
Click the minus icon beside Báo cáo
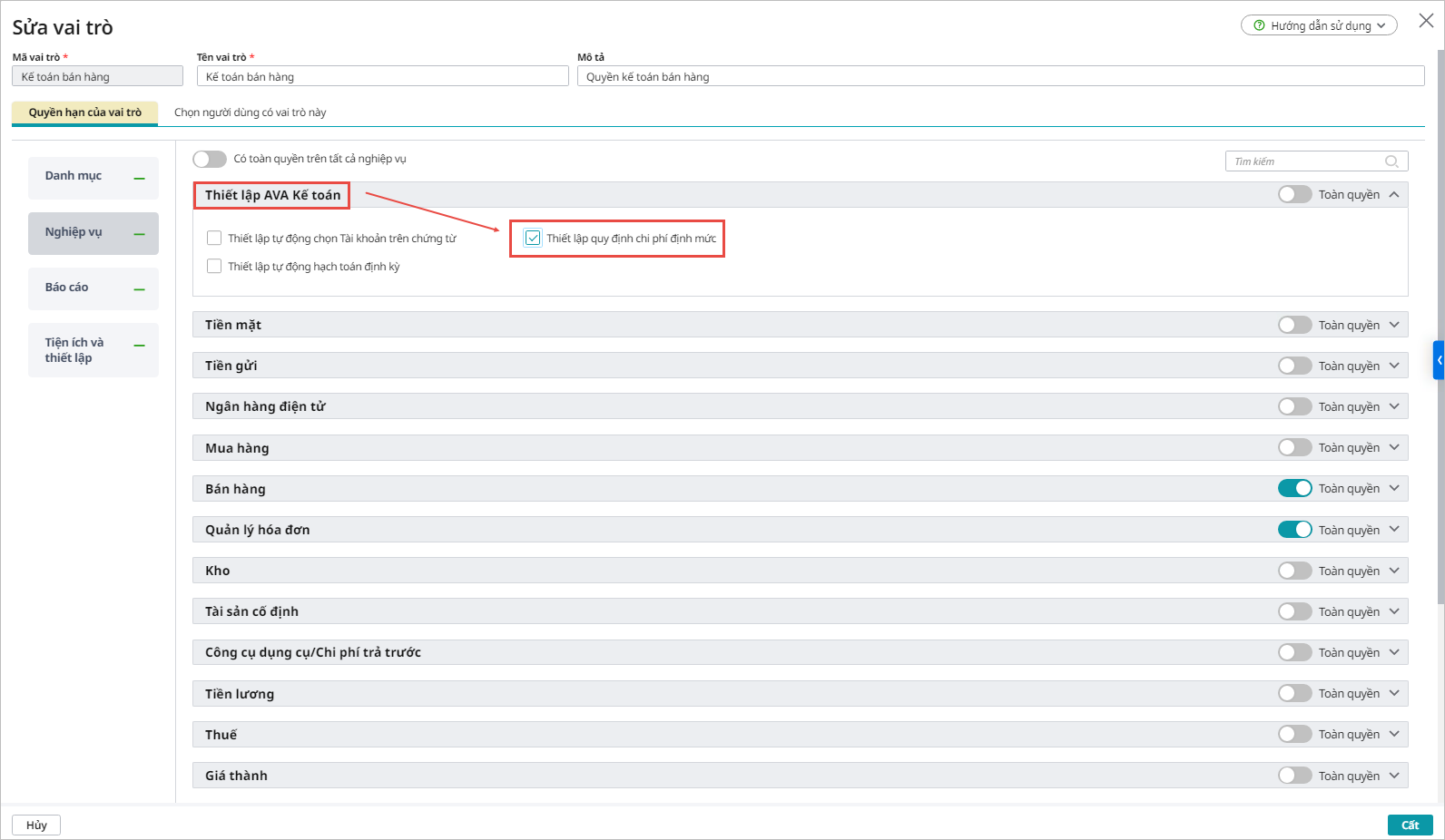pos(140,289)
